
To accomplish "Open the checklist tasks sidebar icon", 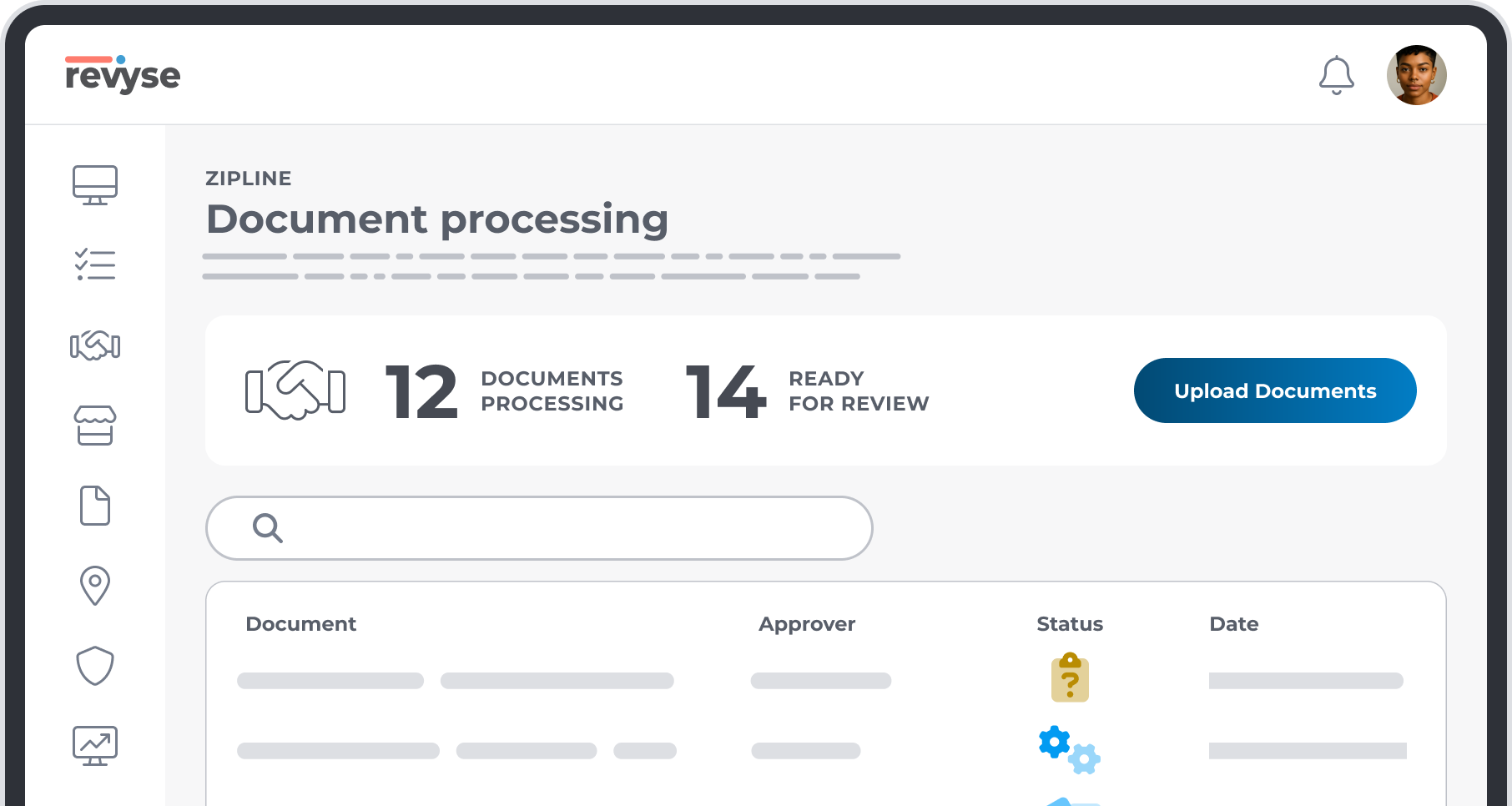I will (94, 264).
